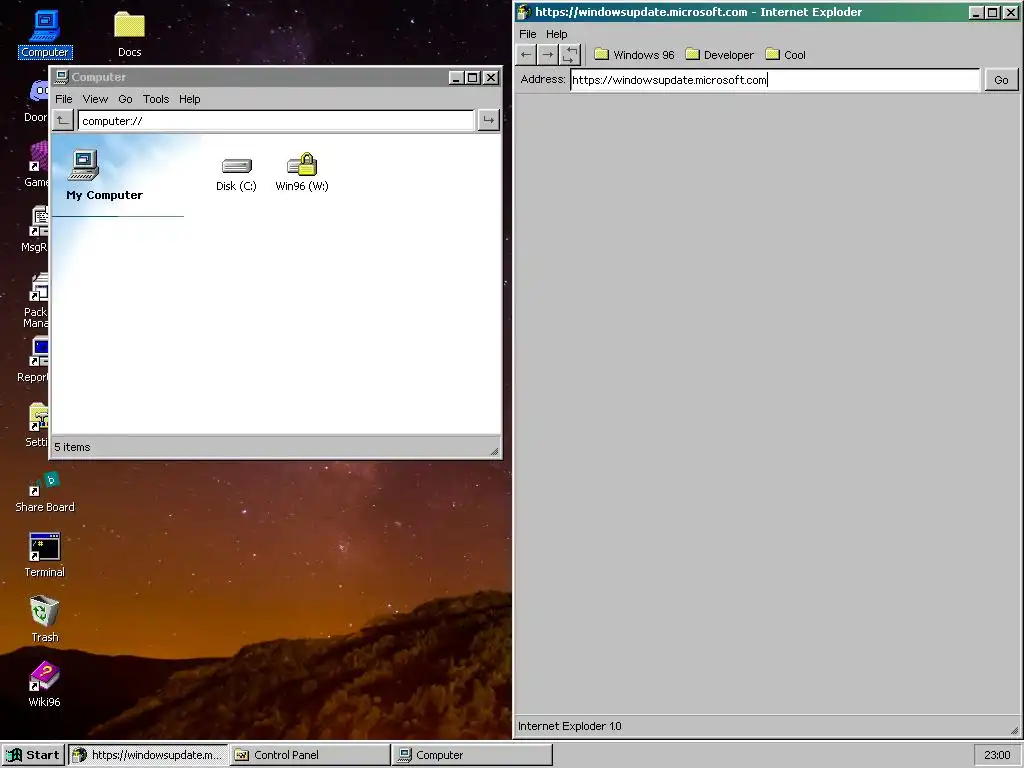1024x768 pixels.
Task: Open the locked Win96 (W:) drive
Action: pos(302,174)
